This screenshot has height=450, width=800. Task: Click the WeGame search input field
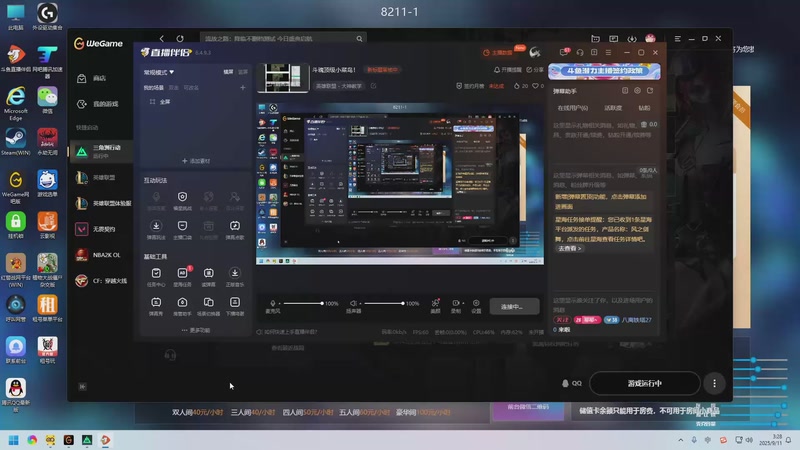[283, 38]
